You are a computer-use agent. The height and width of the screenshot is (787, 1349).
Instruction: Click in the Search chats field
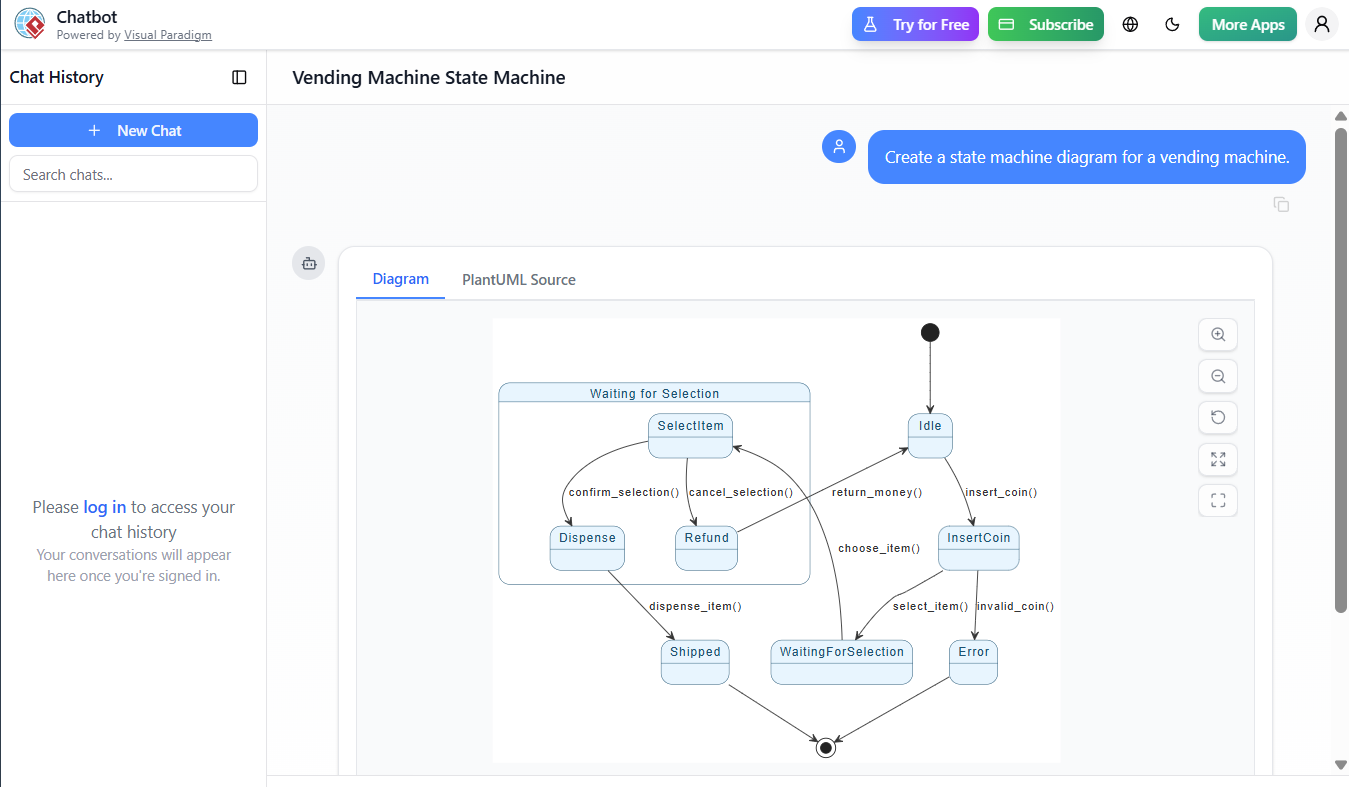[x=133, y=173]
